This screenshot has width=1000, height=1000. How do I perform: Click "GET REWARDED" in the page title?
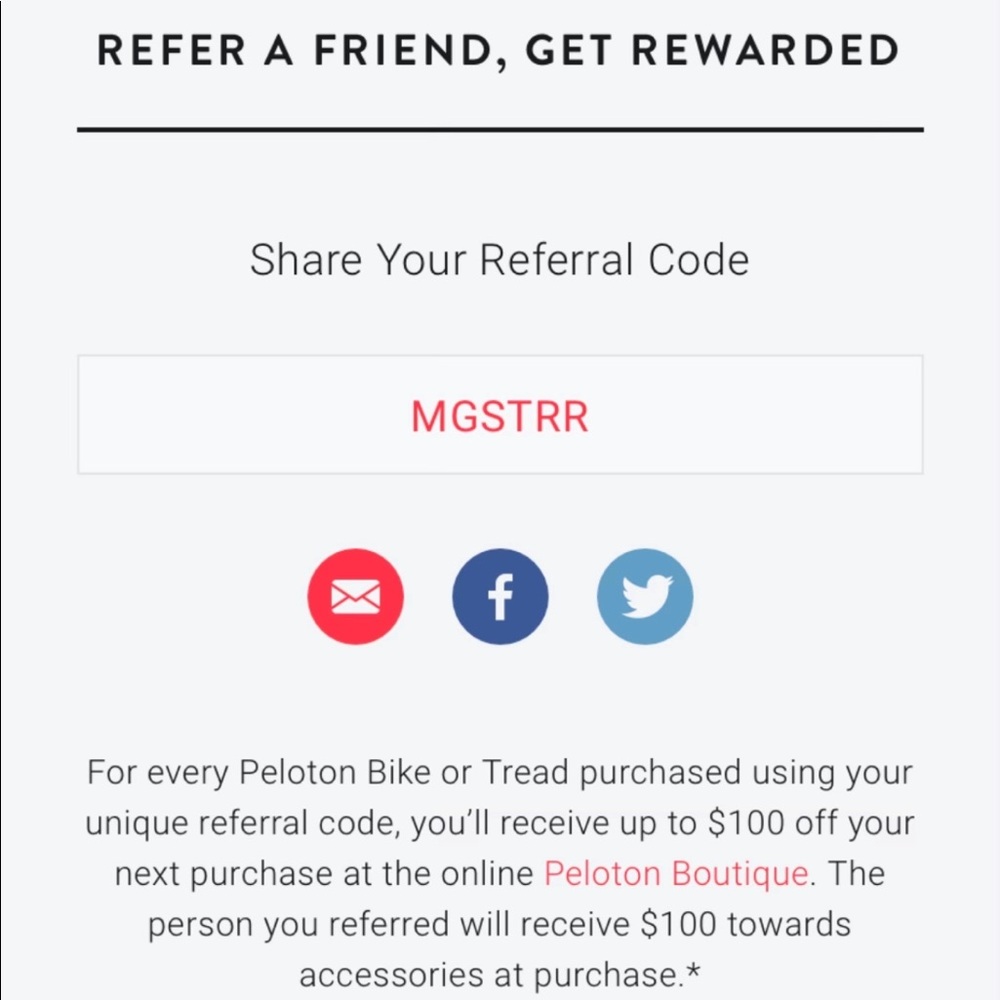(x=710, y=51)
